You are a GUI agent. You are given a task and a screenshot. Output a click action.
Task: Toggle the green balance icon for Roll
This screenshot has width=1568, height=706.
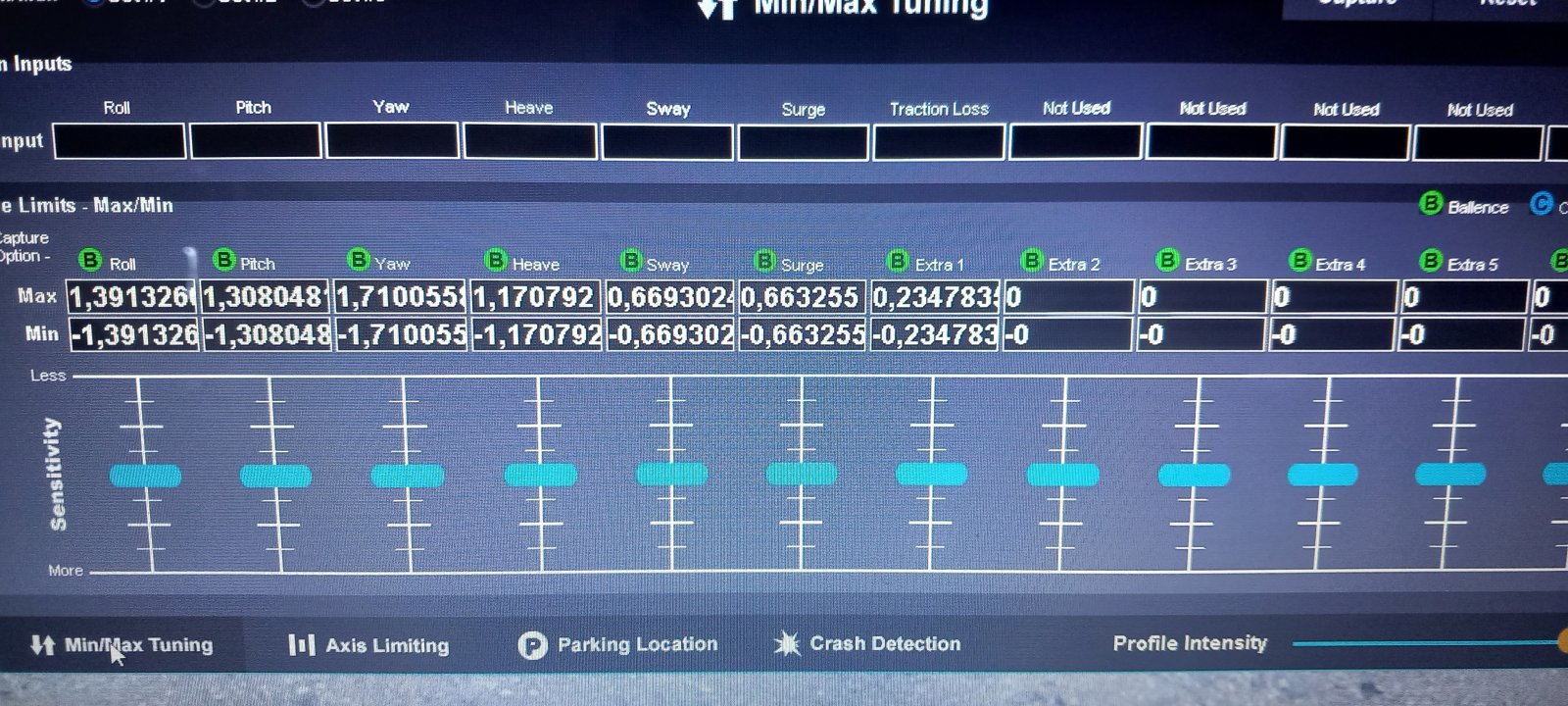[x=90, y=261]
